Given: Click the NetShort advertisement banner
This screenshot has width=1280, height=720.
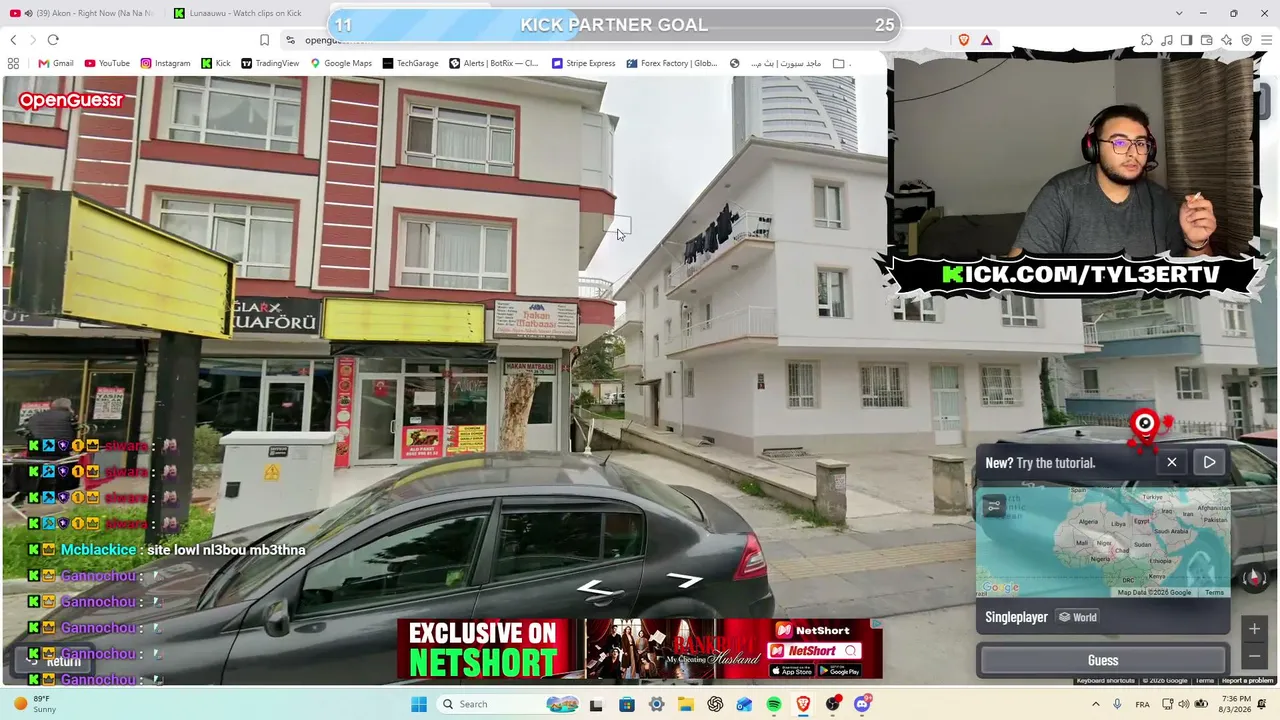Looking at the screenshot, I should point(640,649).
